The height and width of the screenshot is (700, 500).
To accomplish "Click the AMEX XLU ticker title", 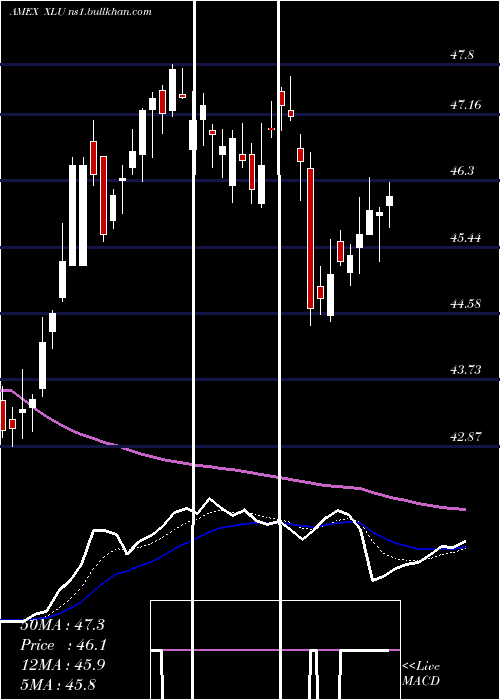I will 80,12.
